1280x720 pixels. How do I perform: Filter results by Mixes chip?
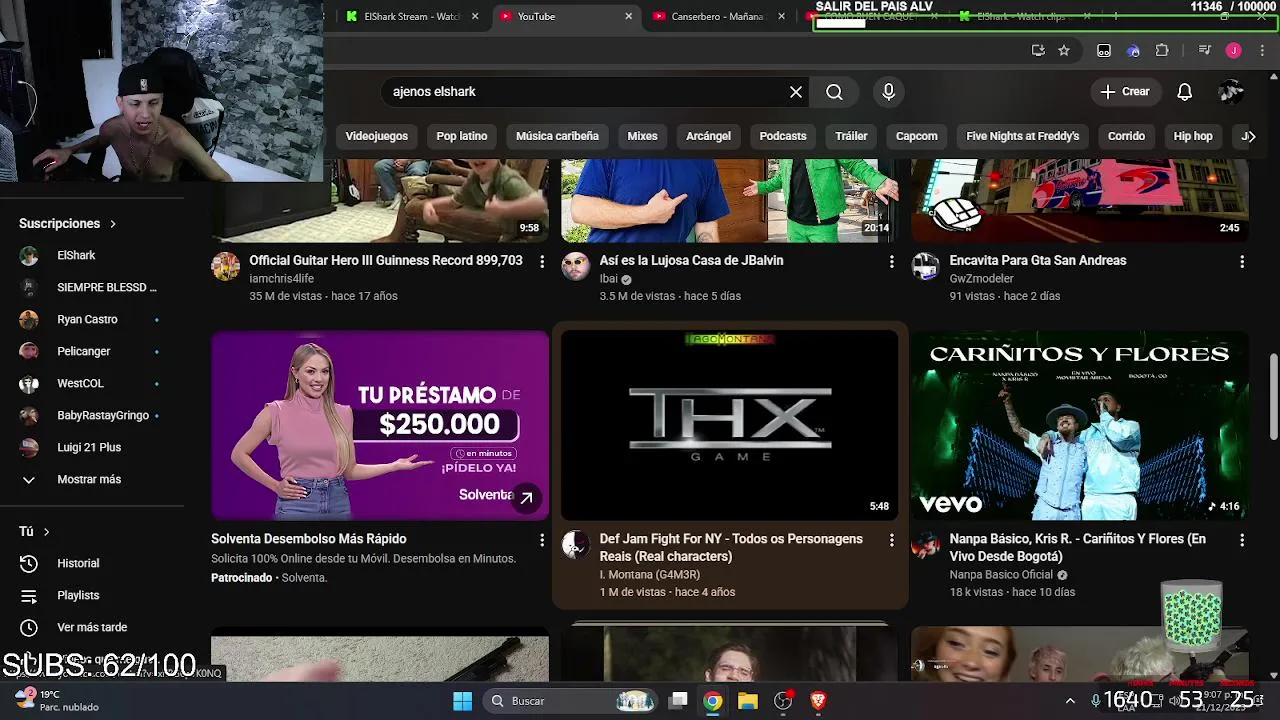(x=642, y=136)
